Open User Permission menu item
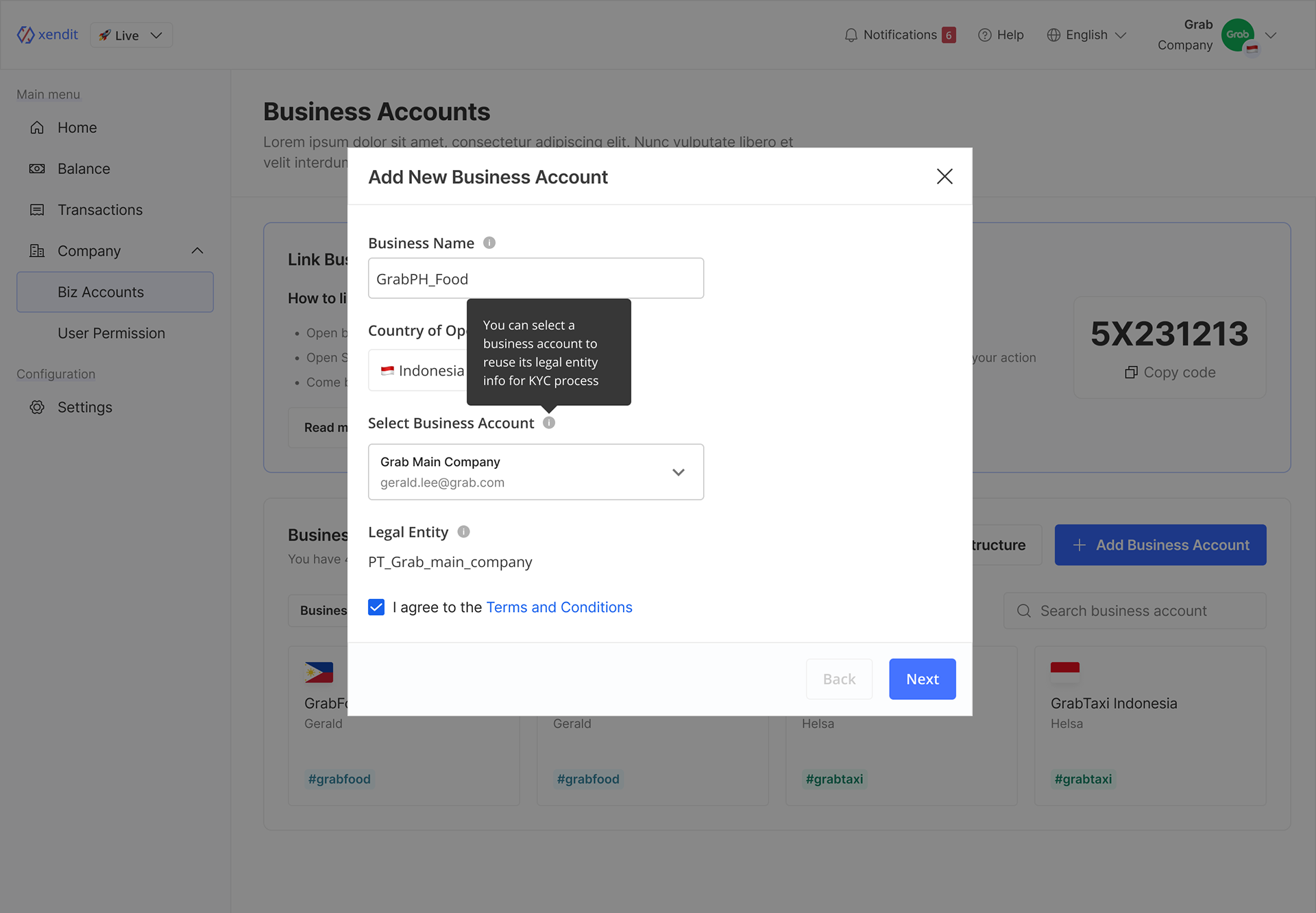The height and width of the screenshot is (913, 1316). (x=111, y=333)
